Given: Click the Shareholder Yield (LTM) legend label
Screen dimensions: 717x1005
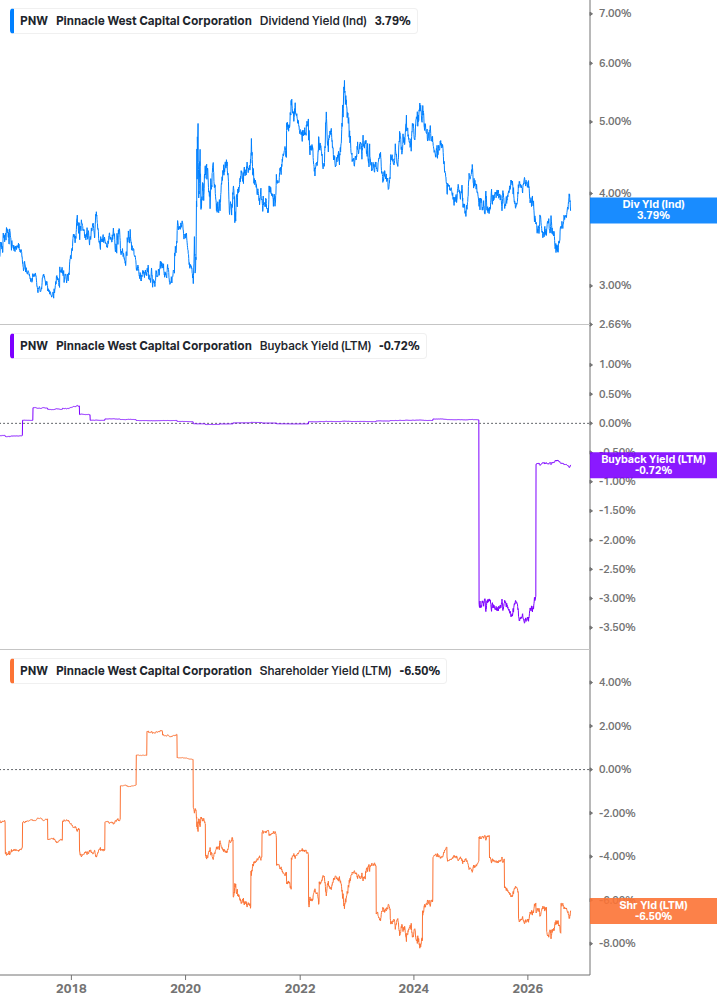Looking at the screenshot, I should tap(326, 671).
